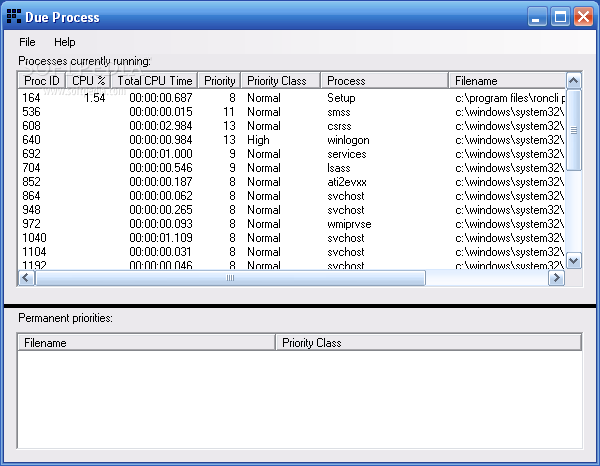600x466 pixels.
Task: Click the horizontal scrollbar right arrow
Action: (x=557, y=278)
